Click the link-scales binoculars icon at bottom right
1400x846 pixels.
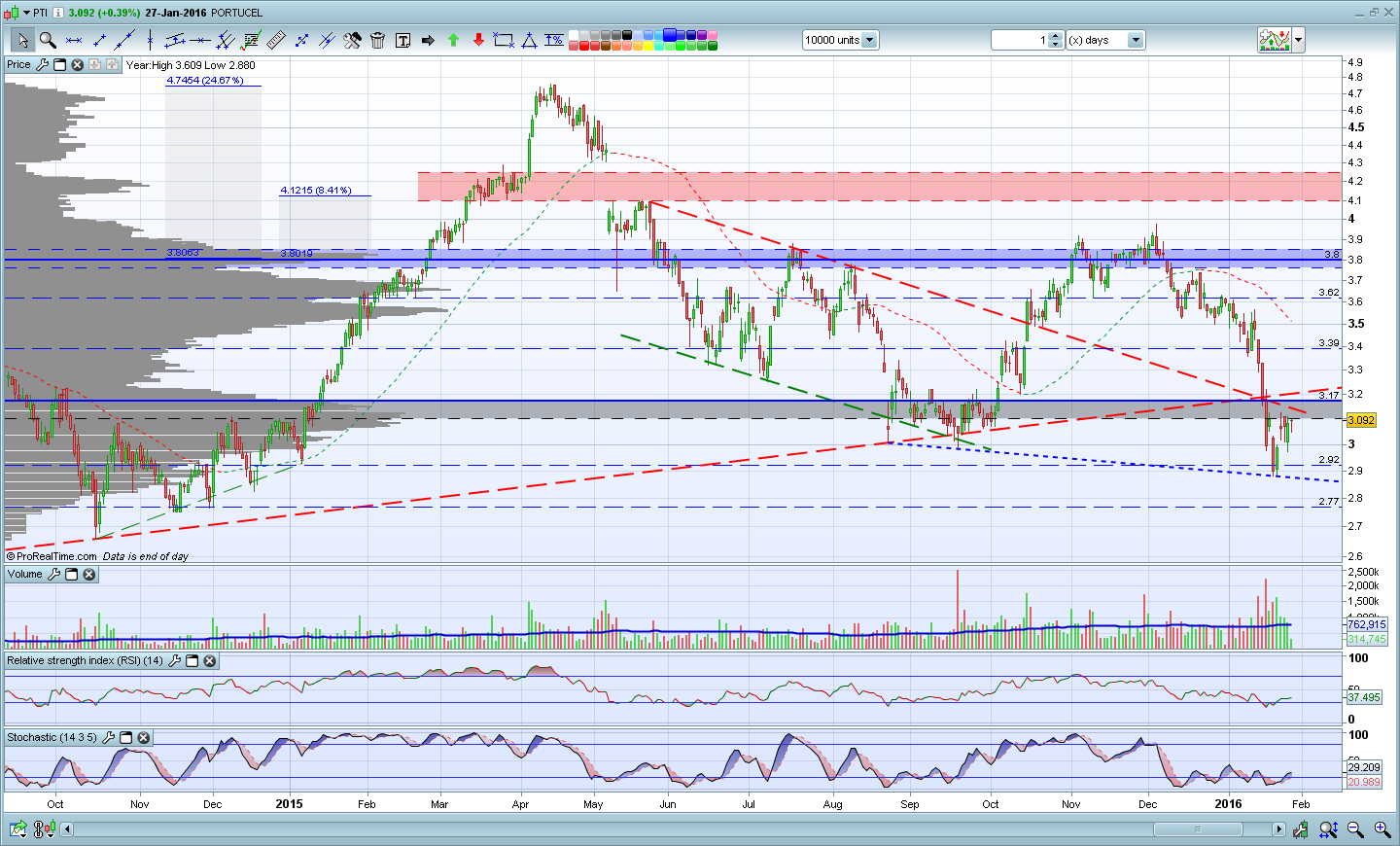pos(1328,829)
